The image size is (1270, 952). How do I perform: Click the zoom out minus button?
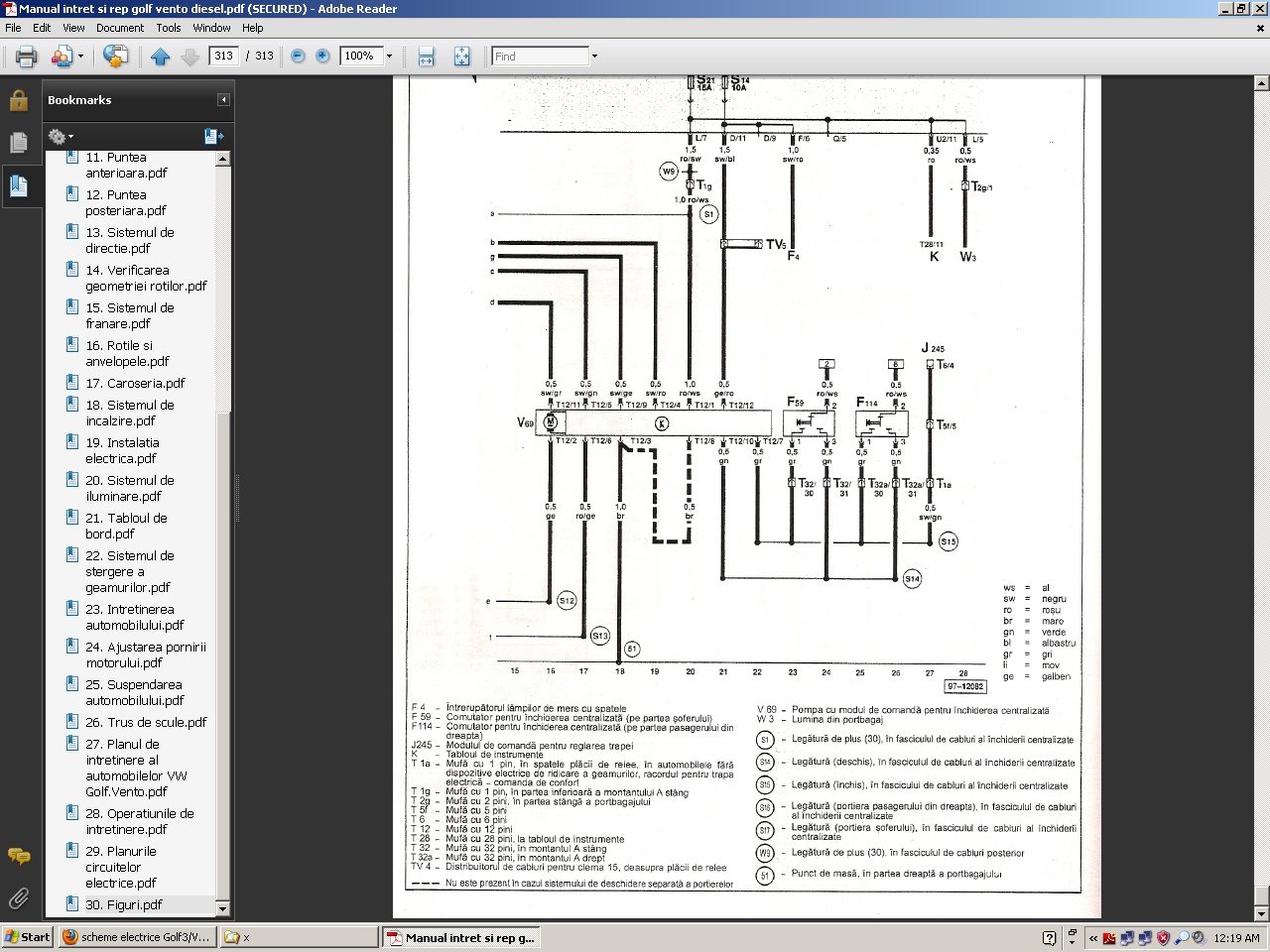(x=298, y=57)
